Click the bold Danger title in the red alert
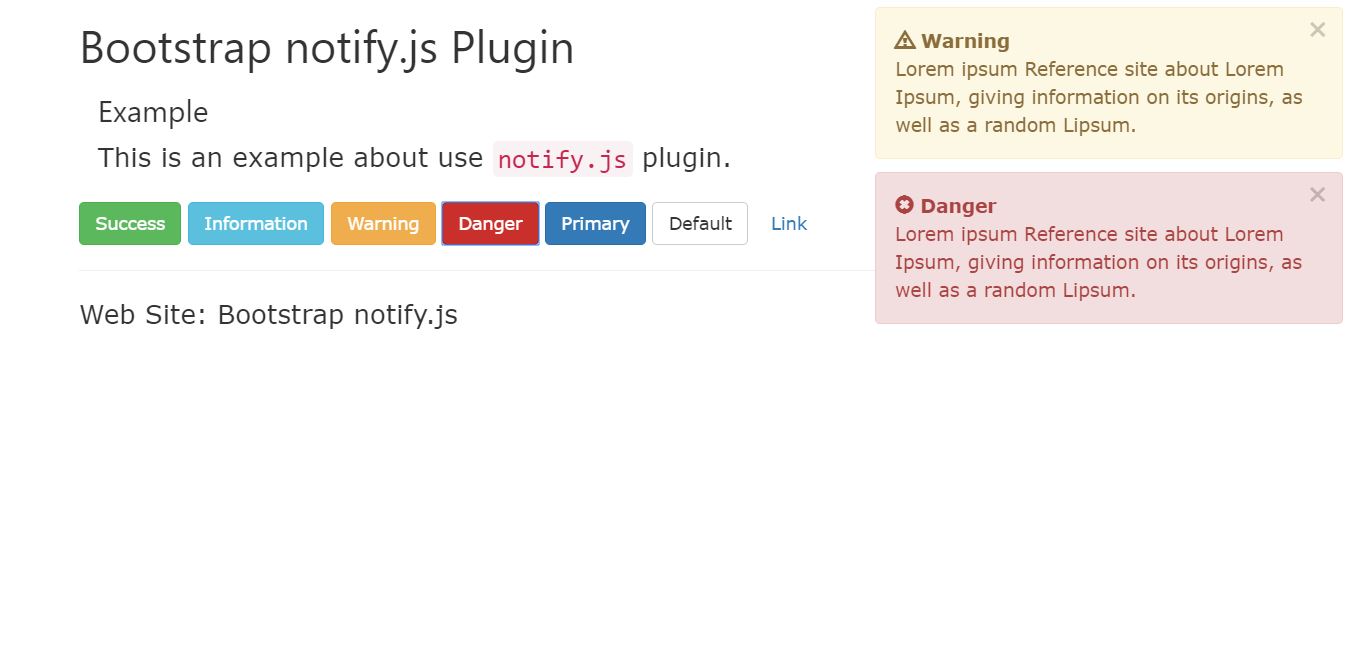 coord(958,206)
